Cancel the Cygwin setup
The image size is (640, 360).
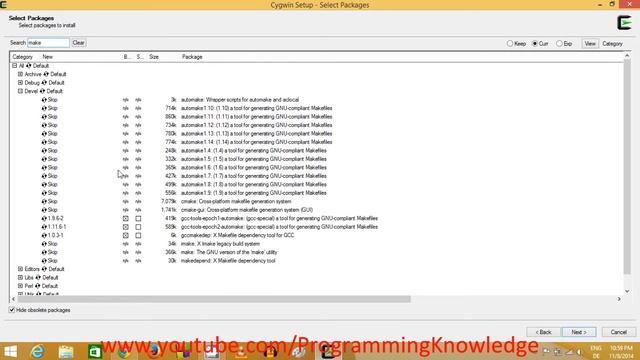coord(618,332)
